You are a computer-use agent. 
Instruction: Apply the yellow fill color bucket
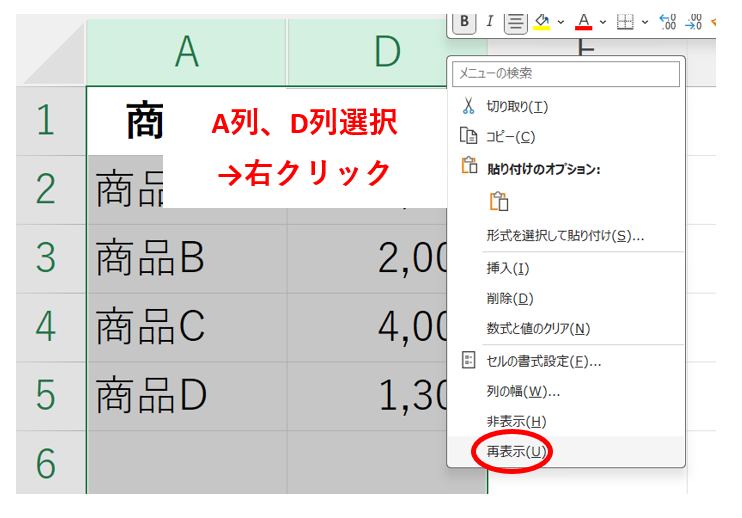(x=543, y=21)
